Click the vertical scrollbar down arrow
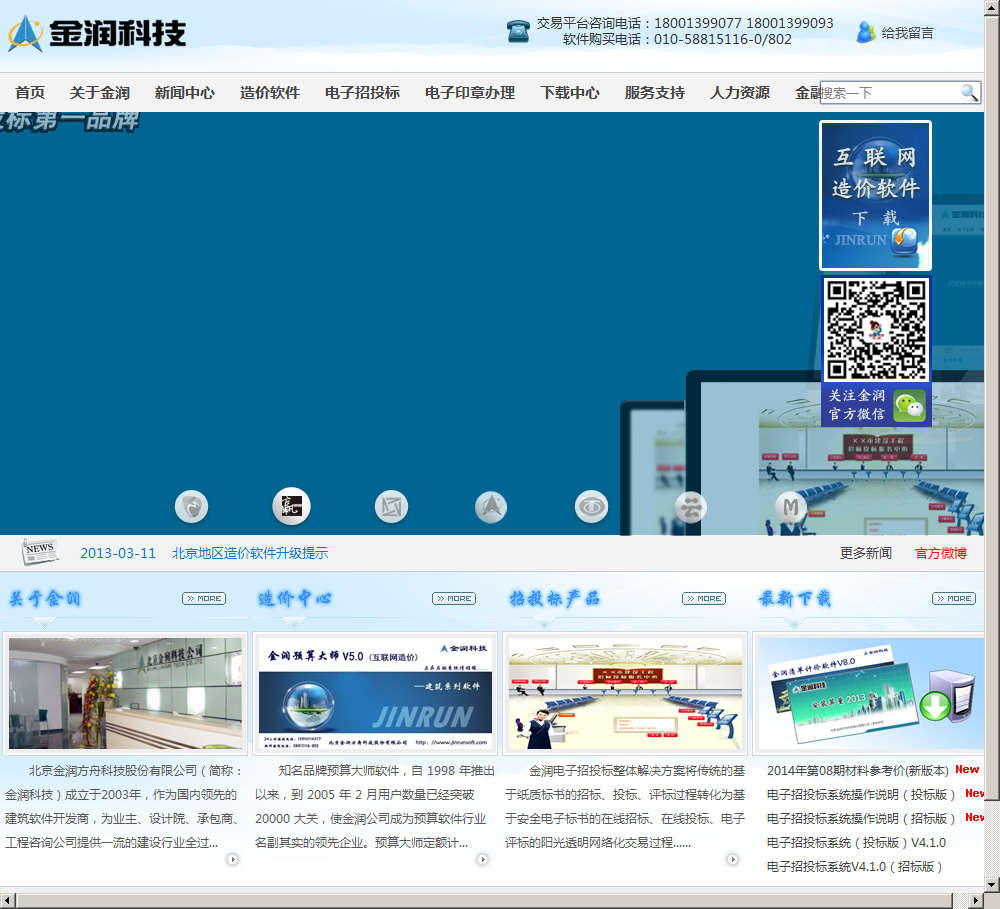Image resolution: width=1000 pixels, height=909 pixels. [x=992, y=885]
